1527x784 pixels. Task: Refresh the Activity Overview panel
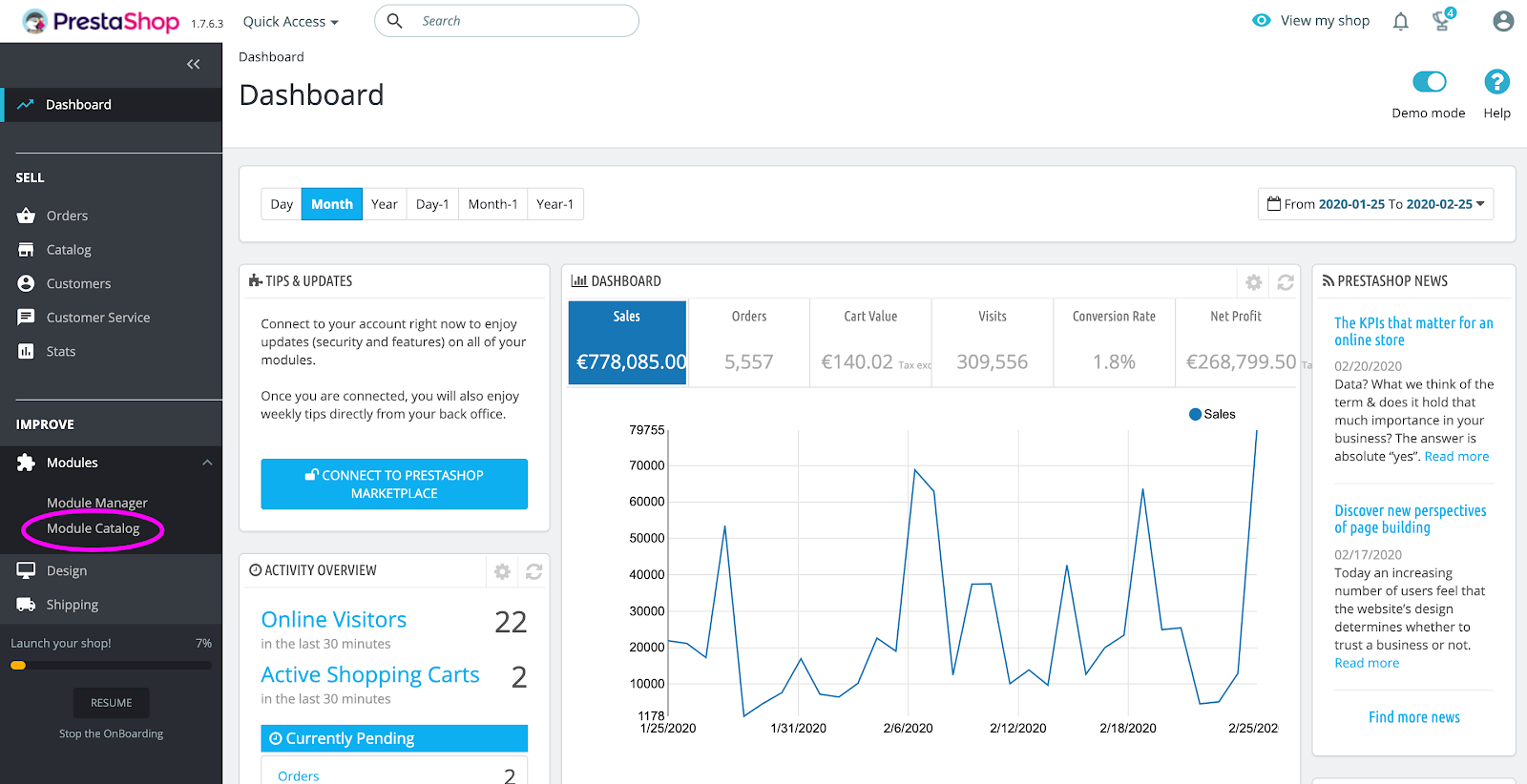tap(533, 571)
